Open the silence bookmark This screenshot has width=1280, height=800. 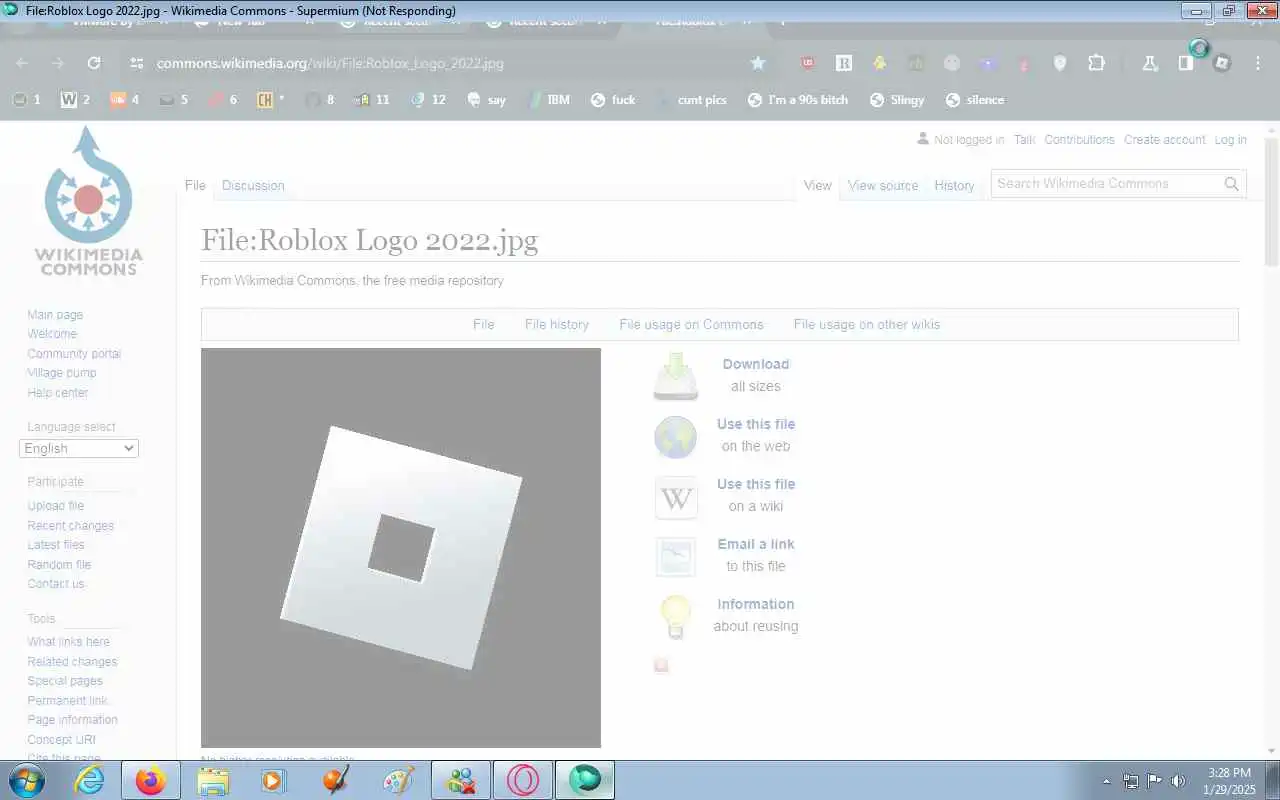click(975, 100)
